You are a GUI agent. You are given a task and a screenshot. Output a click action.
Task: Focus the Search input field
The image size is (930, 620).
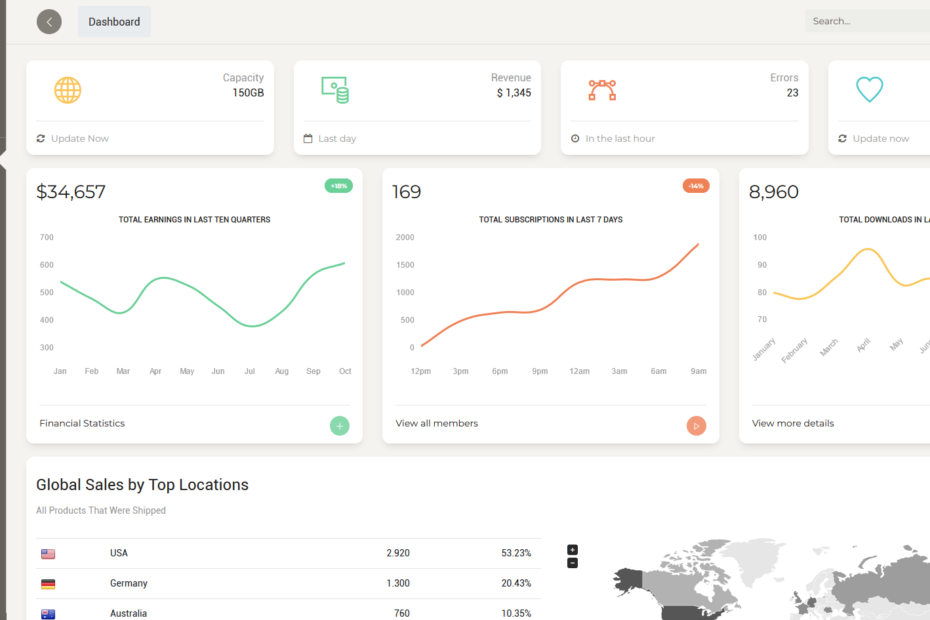(867, 21)
